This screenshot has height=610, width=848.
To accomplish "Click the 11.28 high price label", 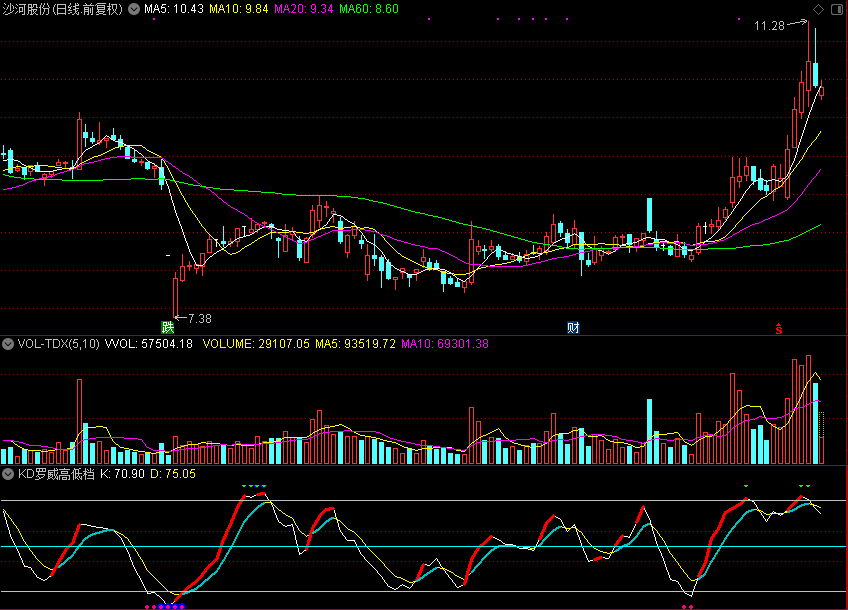I will pos(769,26).
